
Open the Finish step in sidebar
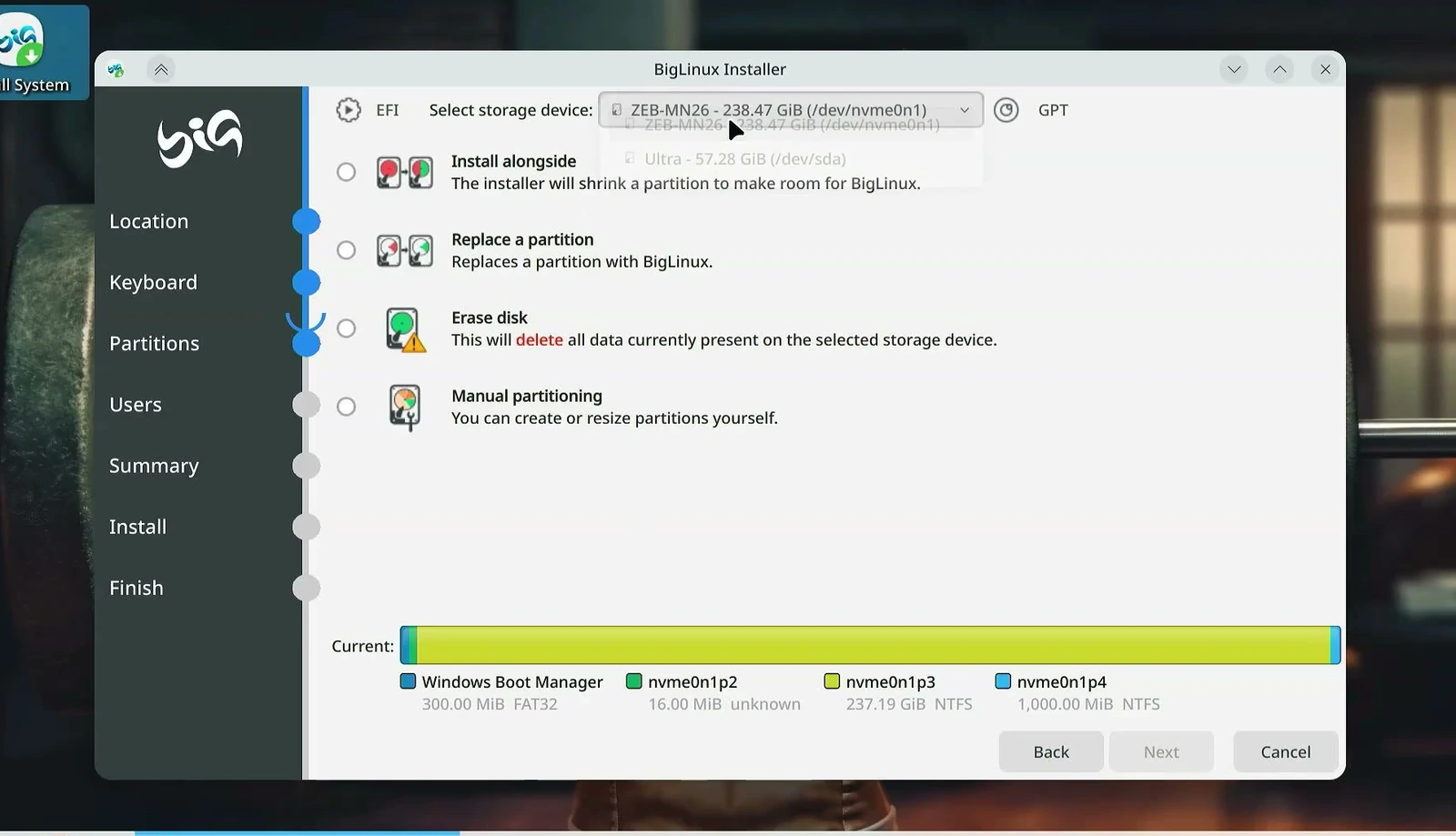(136, 588)
